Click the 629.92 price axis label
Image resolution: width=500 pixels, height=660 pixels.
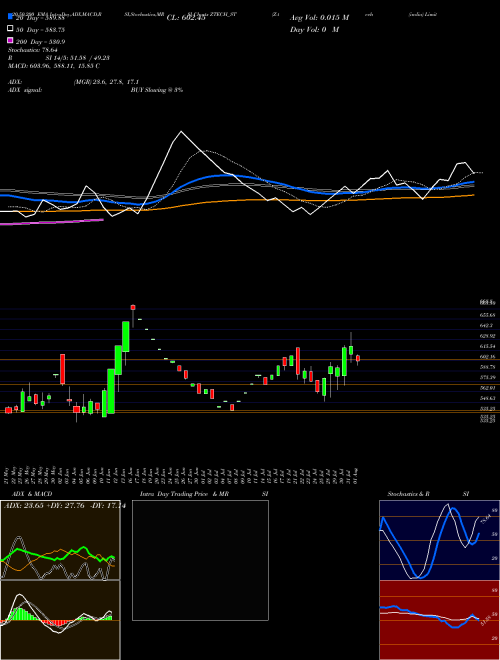[487, 336]
